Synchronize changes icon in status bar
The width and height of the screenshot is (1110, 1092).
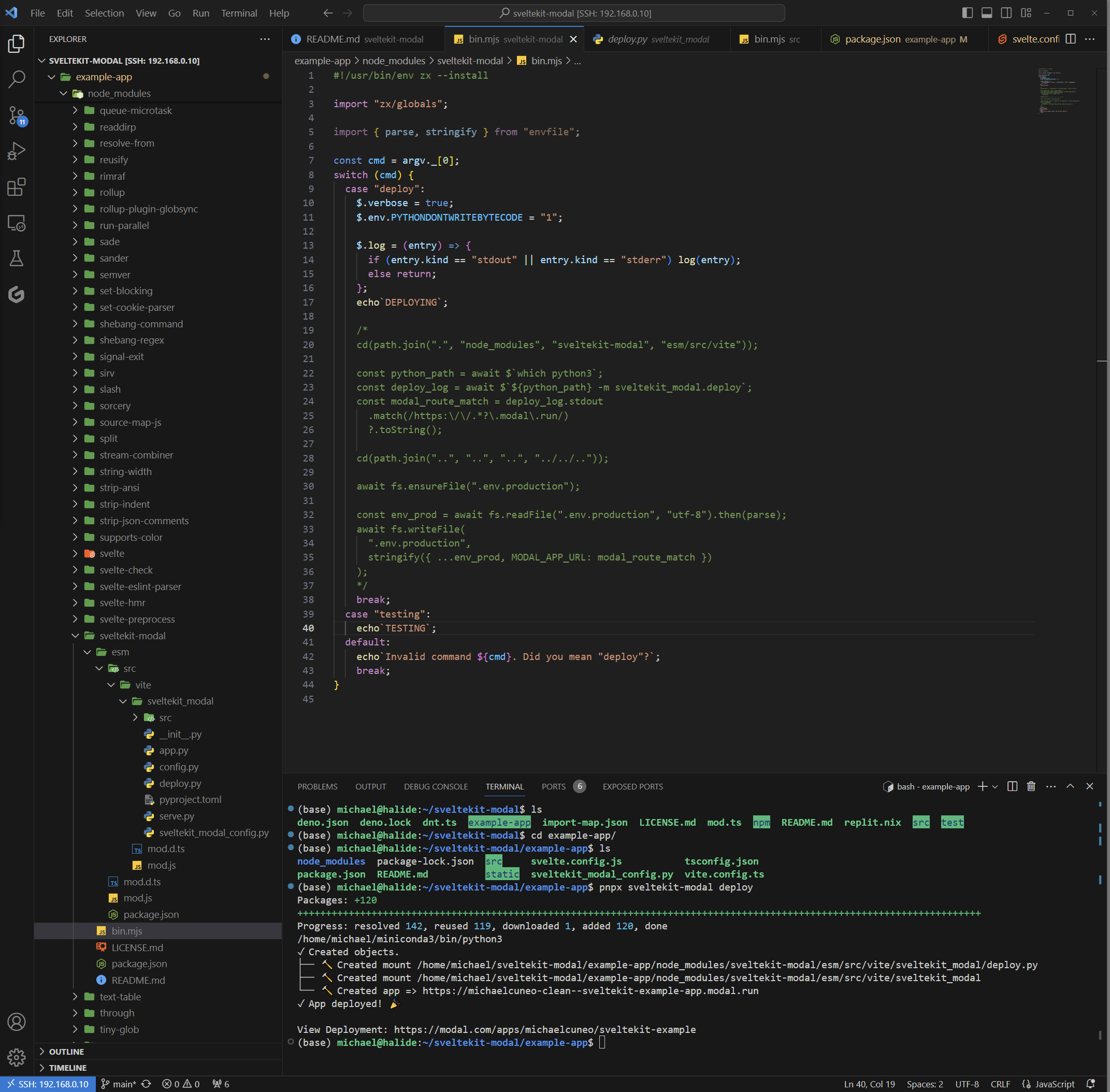tap(146, 1083)
